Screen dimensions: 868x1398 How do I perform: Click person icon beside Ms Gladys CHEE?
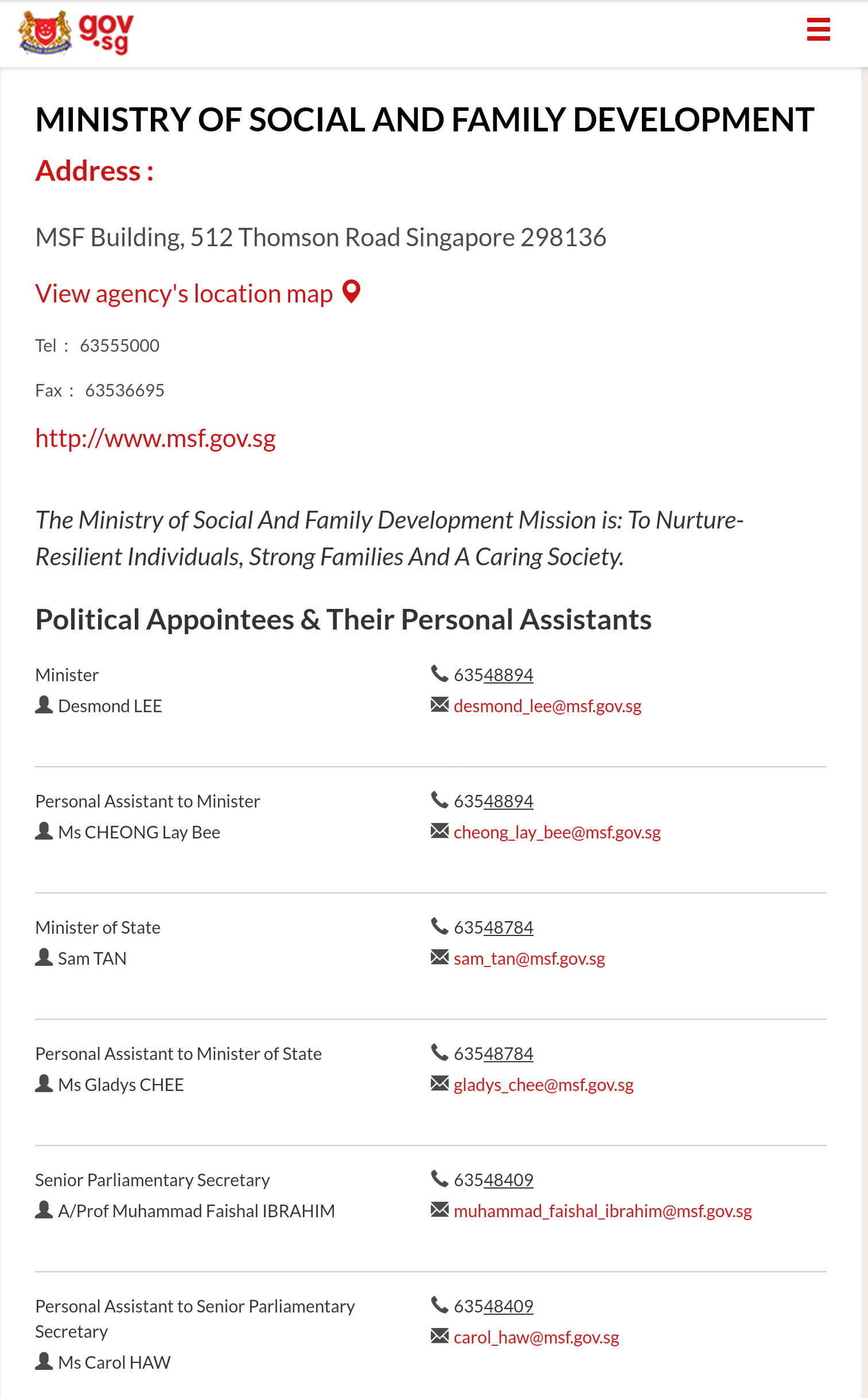(44, 1084)
